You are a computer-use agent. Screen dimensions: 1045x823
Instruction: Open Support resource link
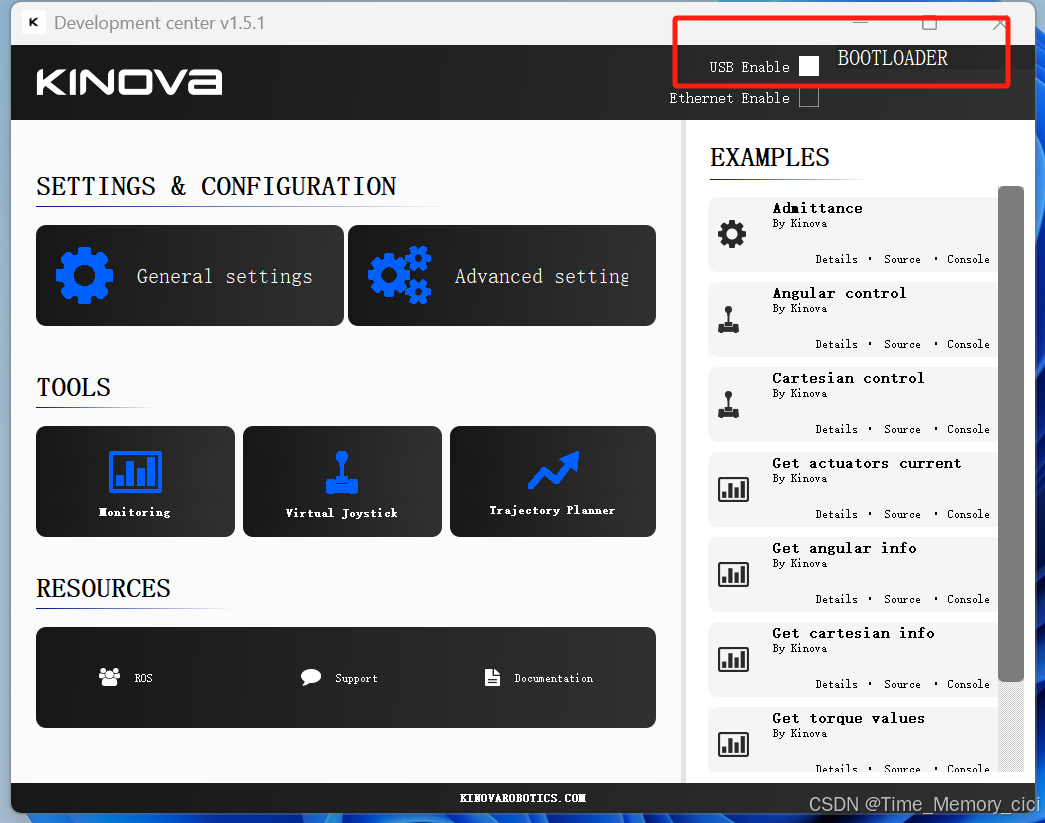pos(356,678)
